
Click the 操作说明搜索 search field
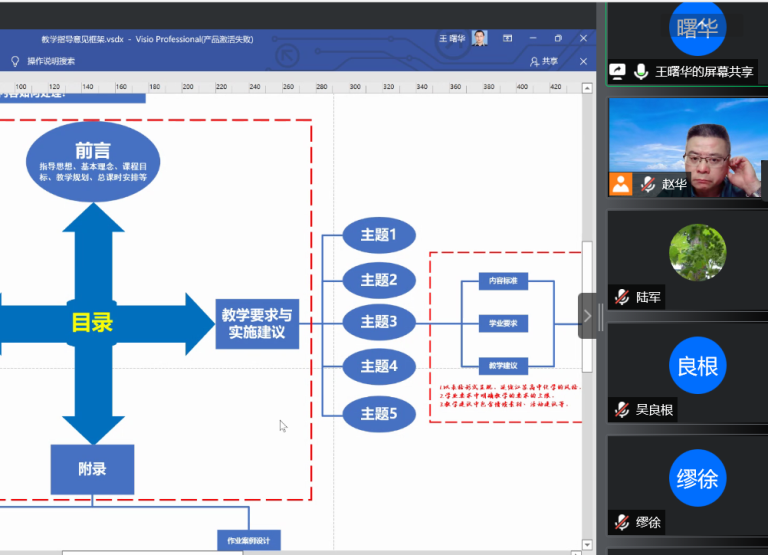52,61
